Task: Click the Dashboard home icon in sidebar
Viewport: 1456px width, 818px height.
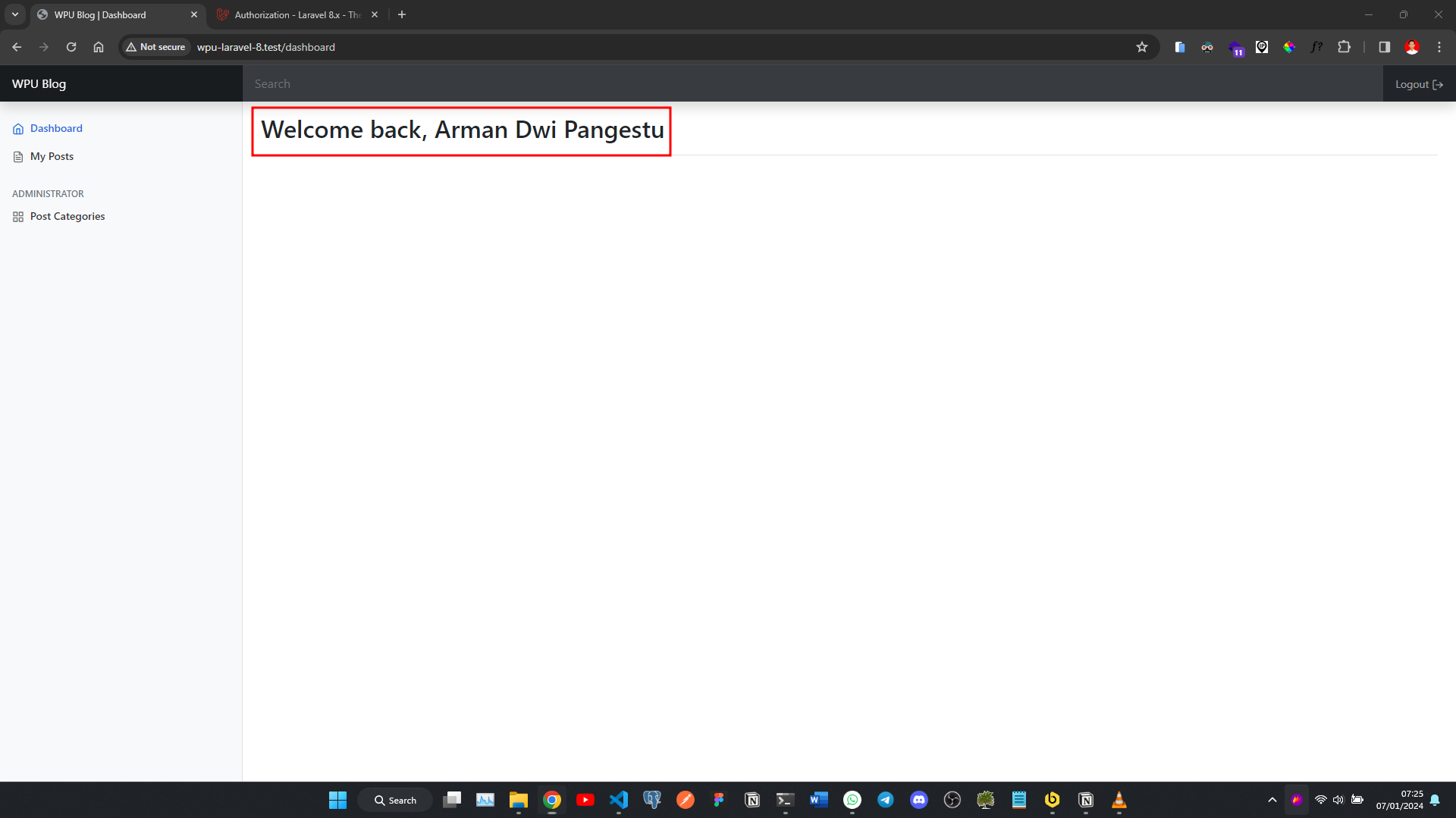Action: pyautogui.click(x=18, y=129)
